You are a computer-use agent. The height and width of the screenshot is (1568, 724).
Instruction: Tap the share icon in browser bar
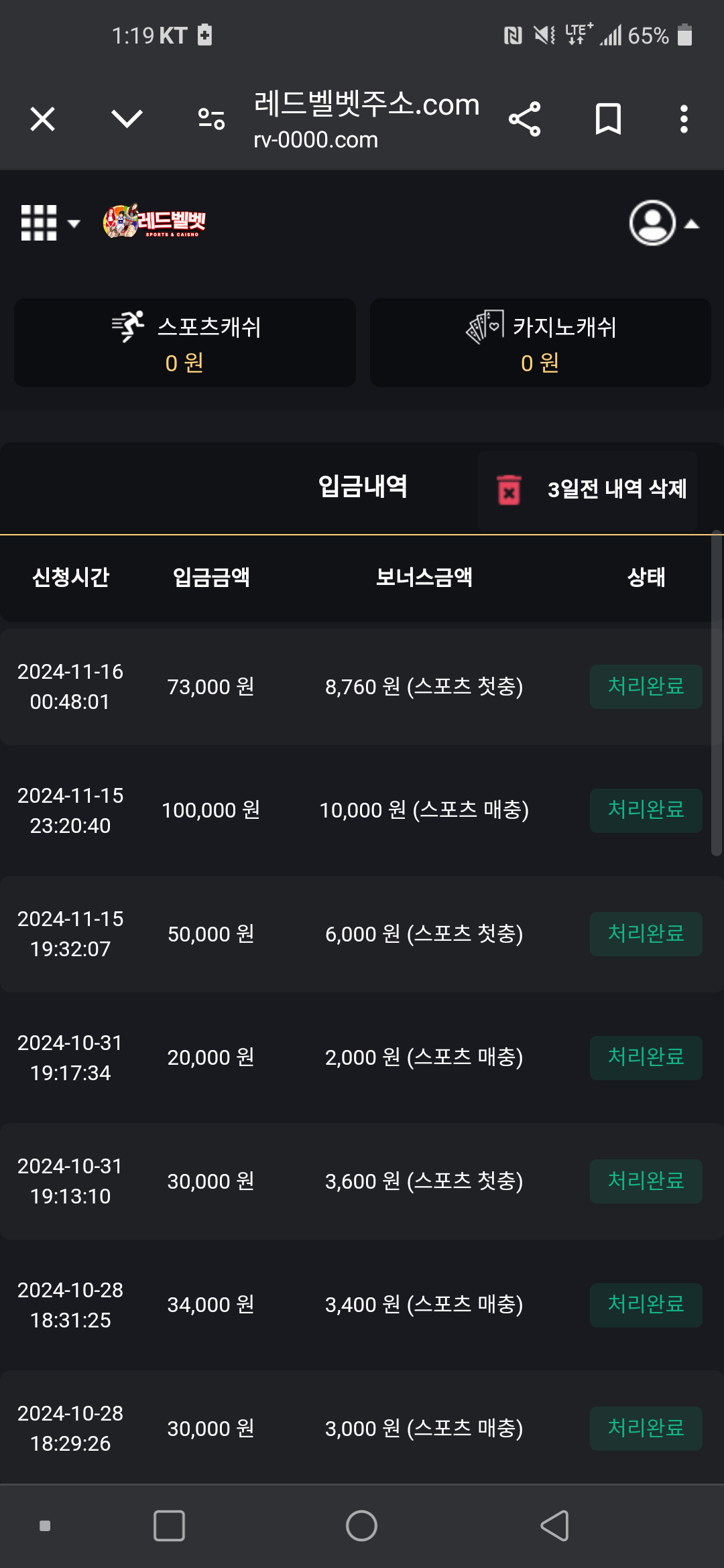(524, 119)
